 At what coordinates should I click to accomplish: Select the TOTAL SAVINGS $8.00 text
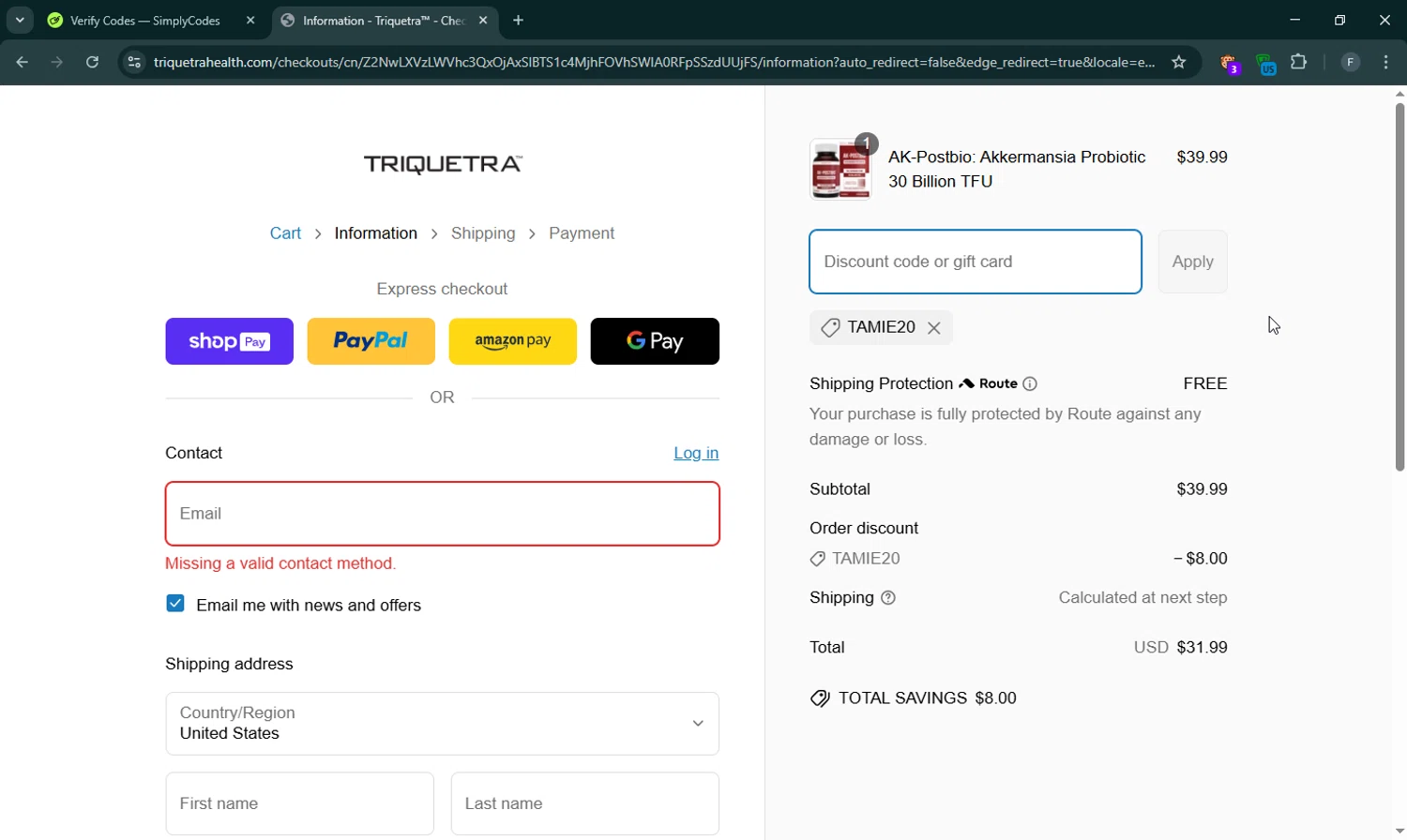click(928, 698)
